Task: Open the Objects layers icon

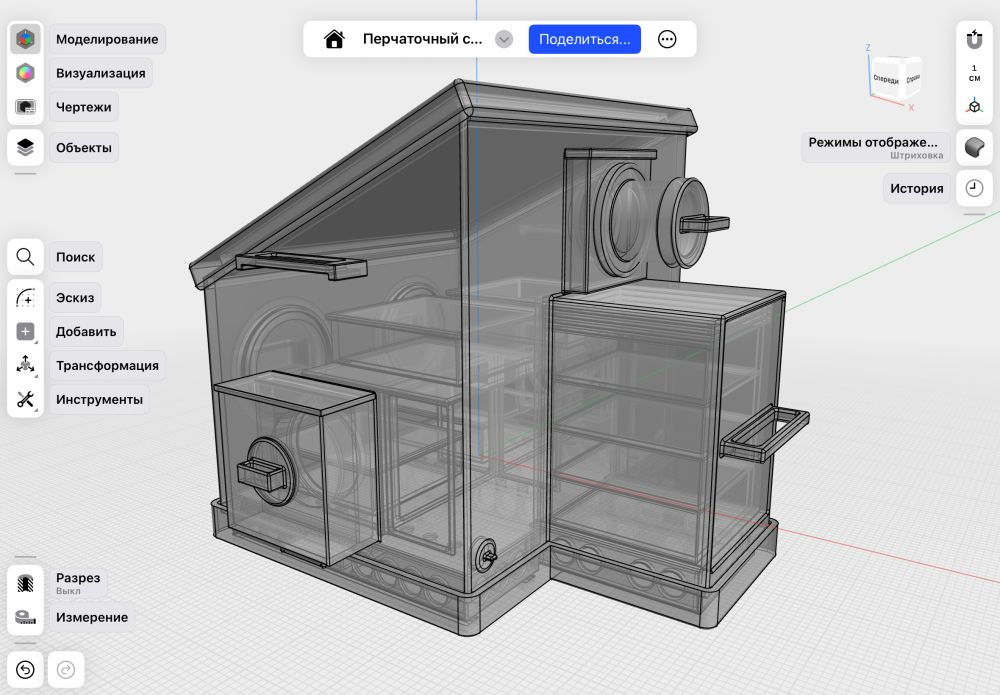Action: (25, 147)
